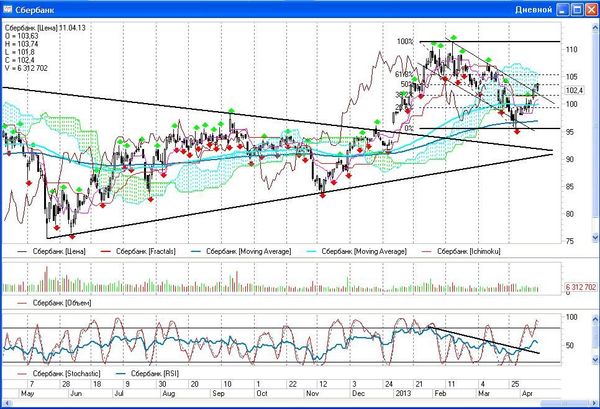The width and height of the screenshot is (600, 409).
Task: Click the Сбербанк [Цена] 11.04.13 header line
Action: 45,28
